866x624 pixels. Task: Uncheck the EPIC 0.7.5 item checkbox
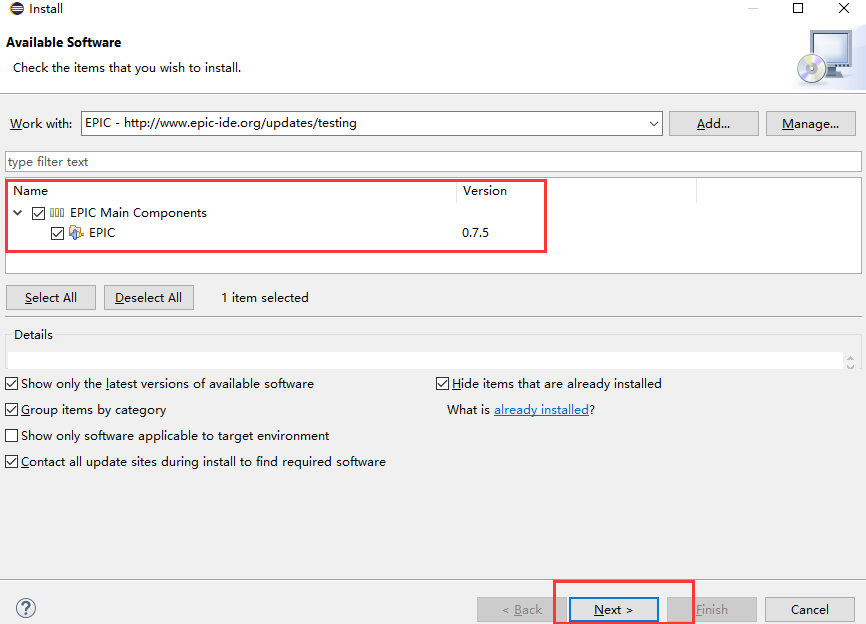click(x=57, y=233)
